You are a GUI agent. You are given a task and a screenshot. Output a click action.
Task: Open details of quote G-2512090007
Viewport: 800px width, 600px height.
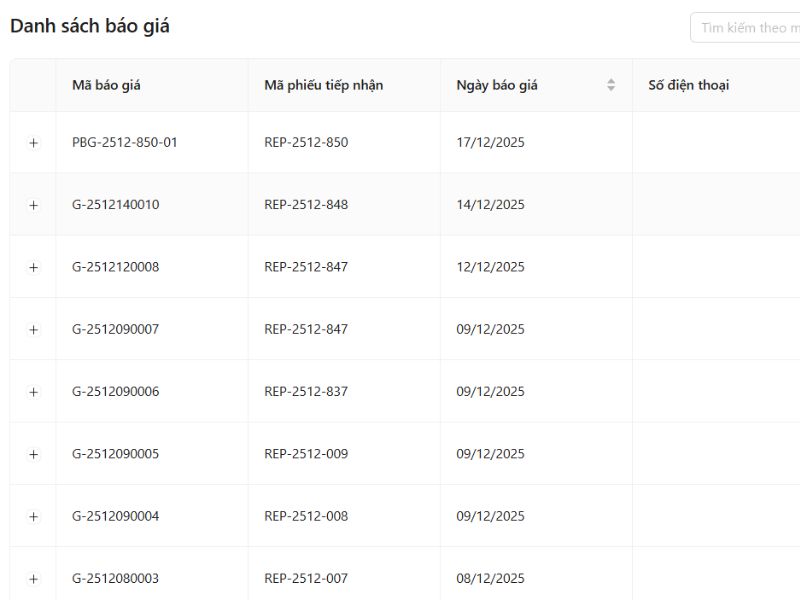[x=33, y=330]
